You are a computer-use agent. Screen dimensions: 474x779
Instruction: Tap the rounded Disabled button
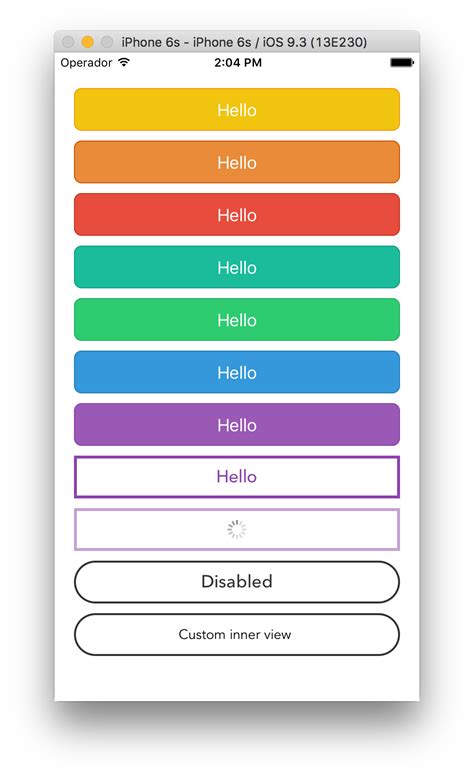coord(237,582)
